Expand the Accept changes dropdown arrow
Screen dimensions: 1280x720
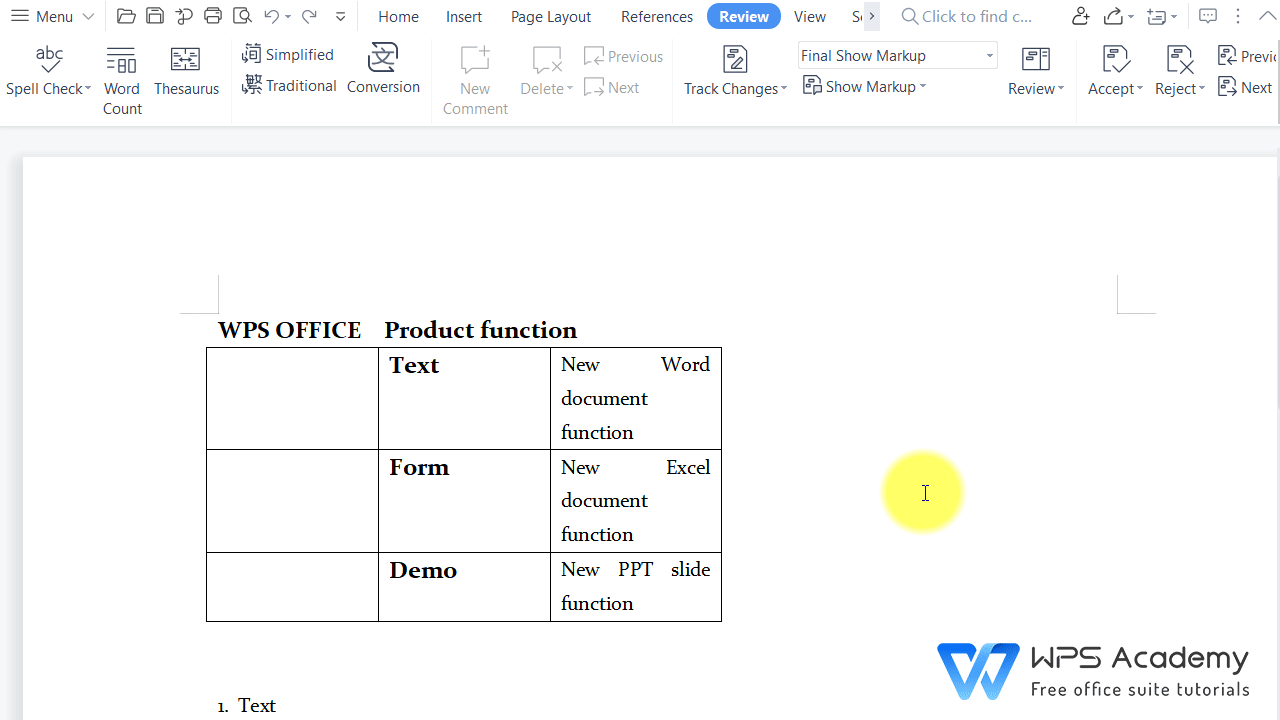pos(1139,89)
